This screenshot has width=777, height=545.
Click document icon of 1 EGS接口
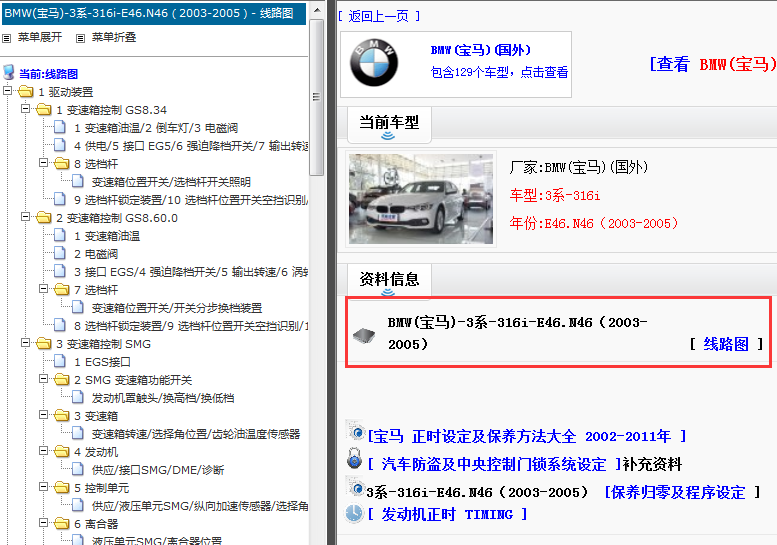[x=60, y=361]
